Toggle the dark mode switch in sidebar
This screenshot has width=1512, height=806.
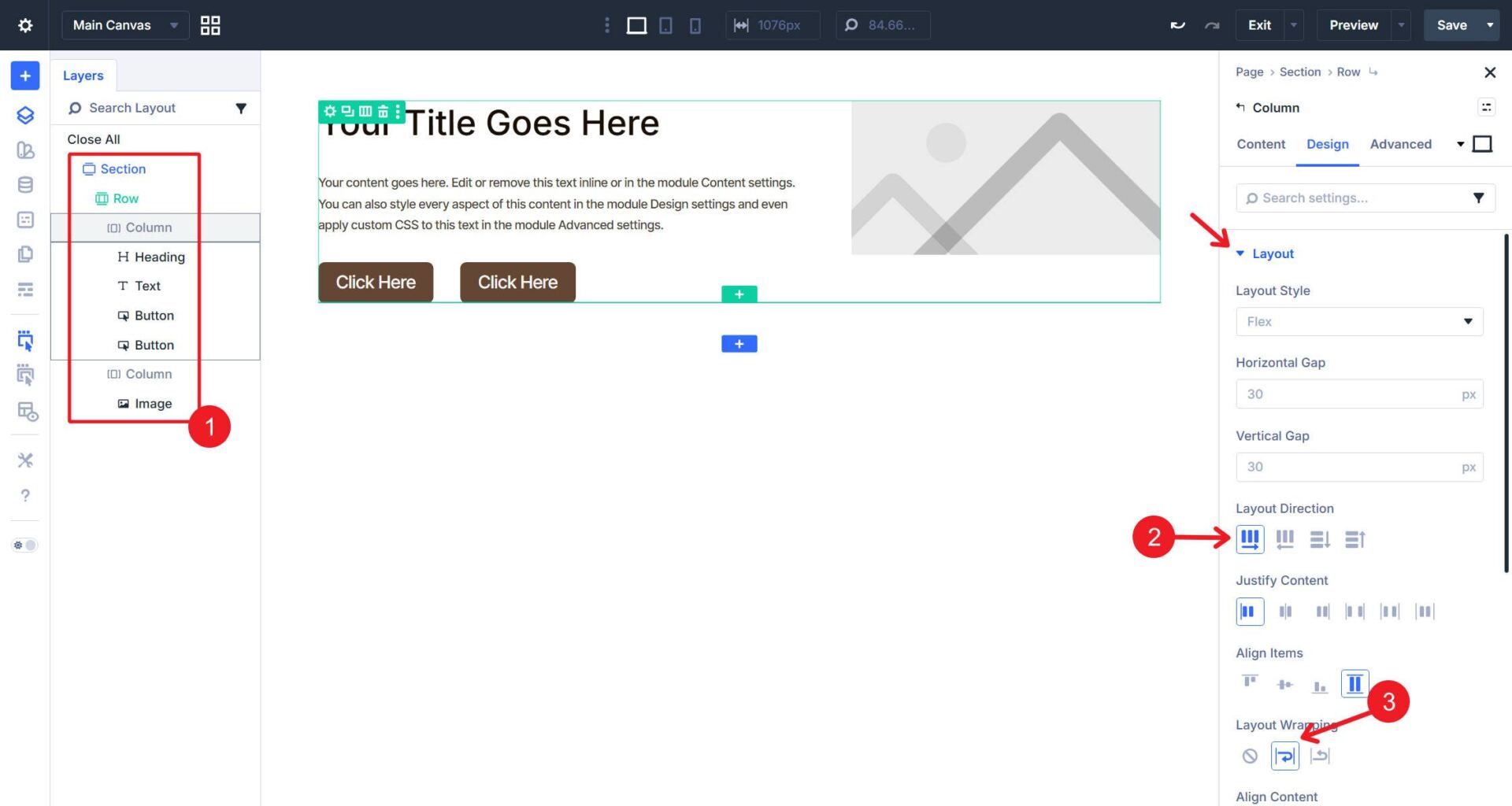(25, 545)
